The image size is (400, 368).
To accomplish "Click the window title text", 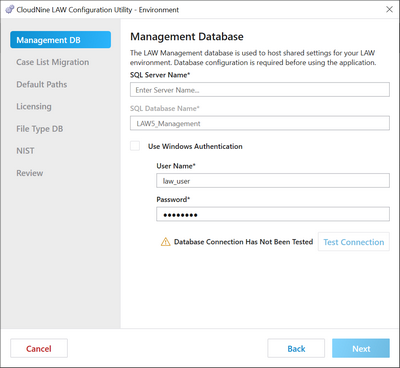I will coord(98,10).
